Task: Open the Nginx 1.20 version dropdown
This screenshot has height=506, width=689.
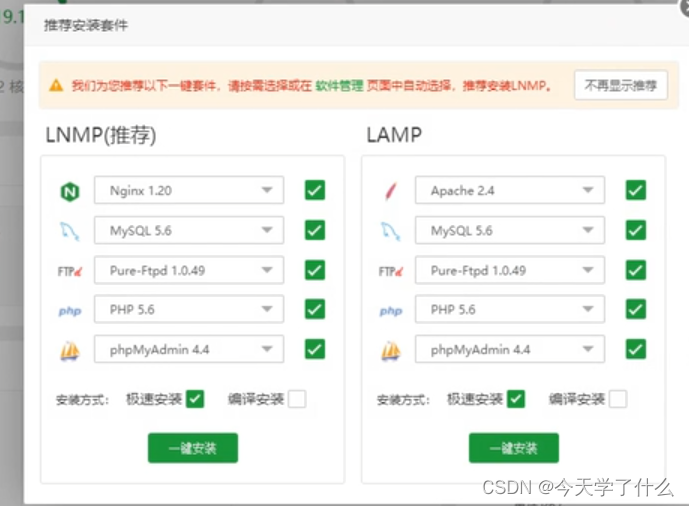Action: (189, 190)
